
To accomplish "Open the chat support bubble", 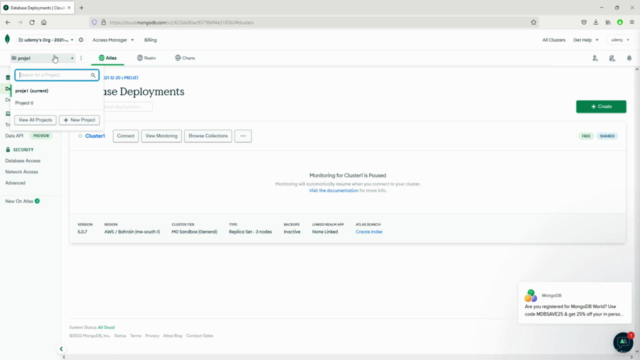I will click(623, 342).
